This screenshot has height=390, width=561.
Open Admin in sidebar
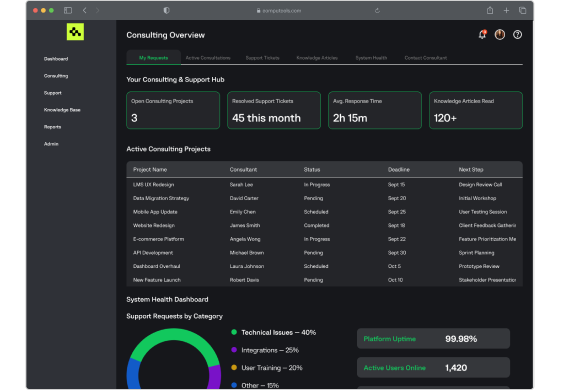point(51,144)
